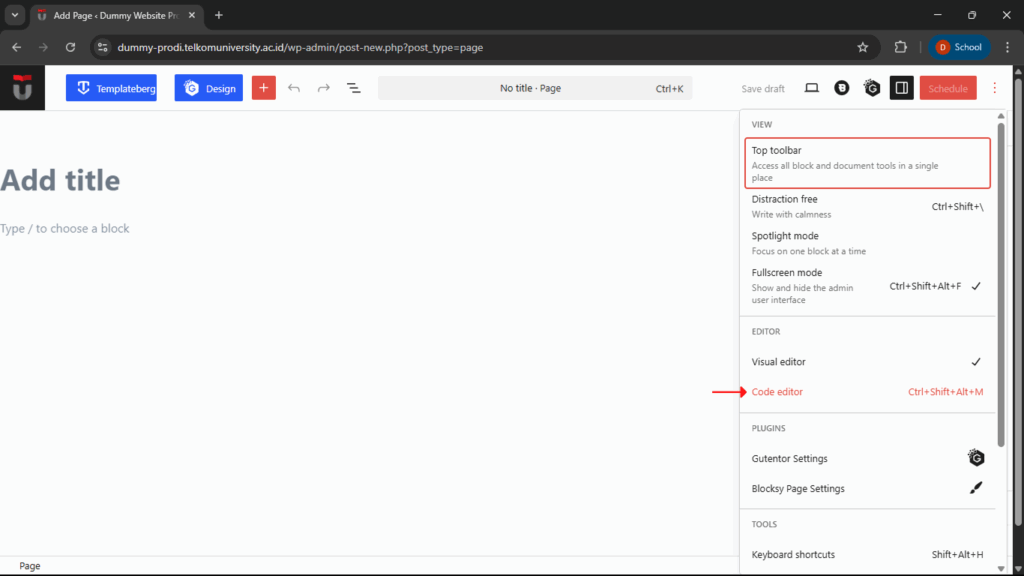Open the tab search dropdown arrow

click(x=15, y=15)
